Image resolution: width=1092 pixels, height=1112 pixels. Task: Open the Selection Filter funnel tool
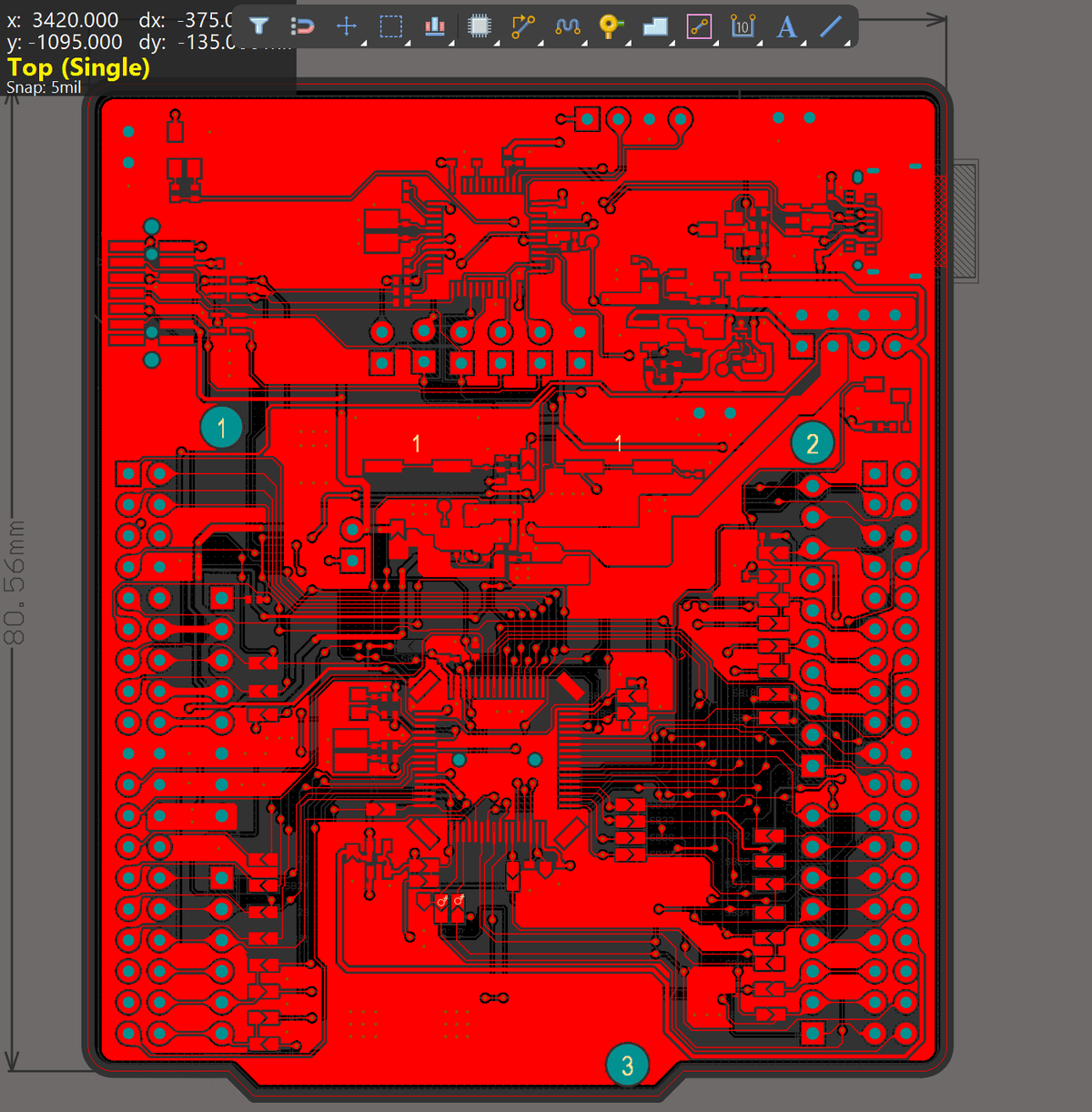259,26
